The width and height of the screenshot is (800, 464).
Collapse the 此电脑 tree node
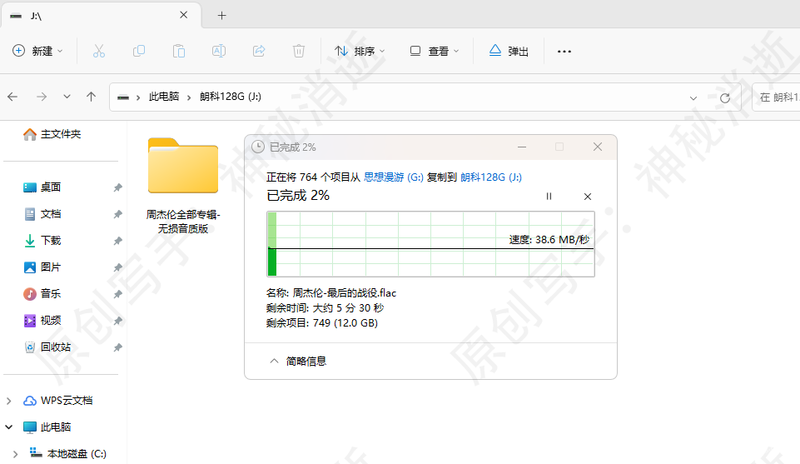[9, 427]
